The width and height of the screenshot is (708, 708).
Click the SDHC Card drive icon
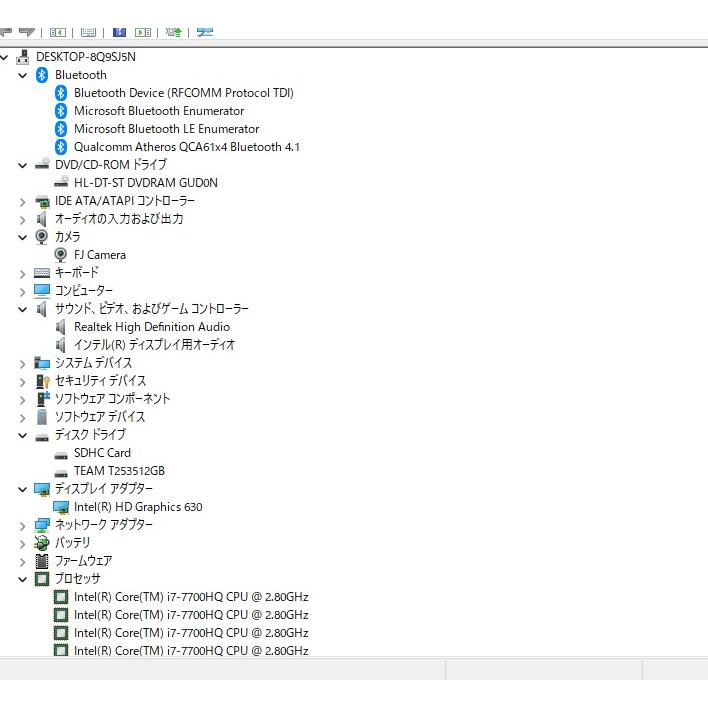[x=61, y=456]
